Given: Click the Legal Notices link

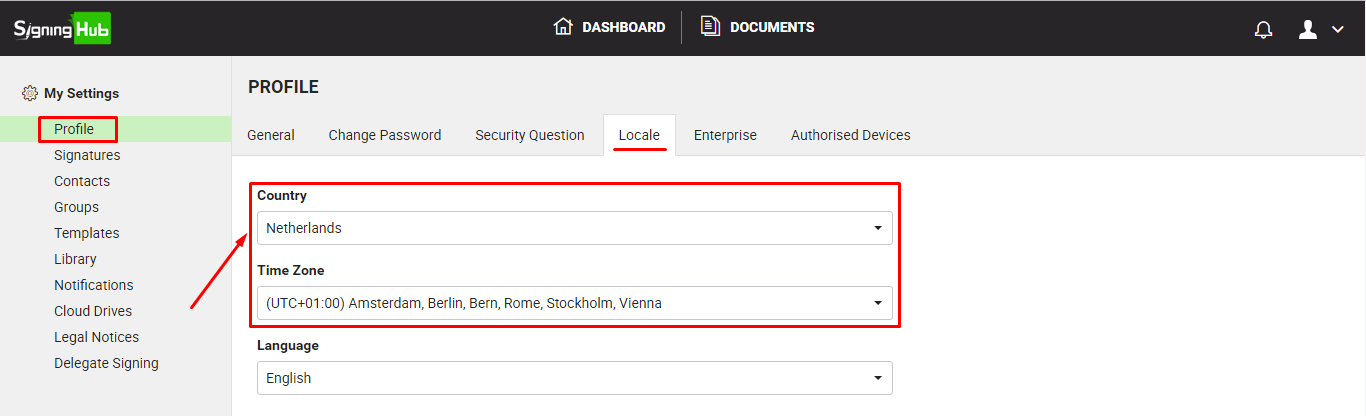Looking at the screenshot, I should tap(96, 337).
